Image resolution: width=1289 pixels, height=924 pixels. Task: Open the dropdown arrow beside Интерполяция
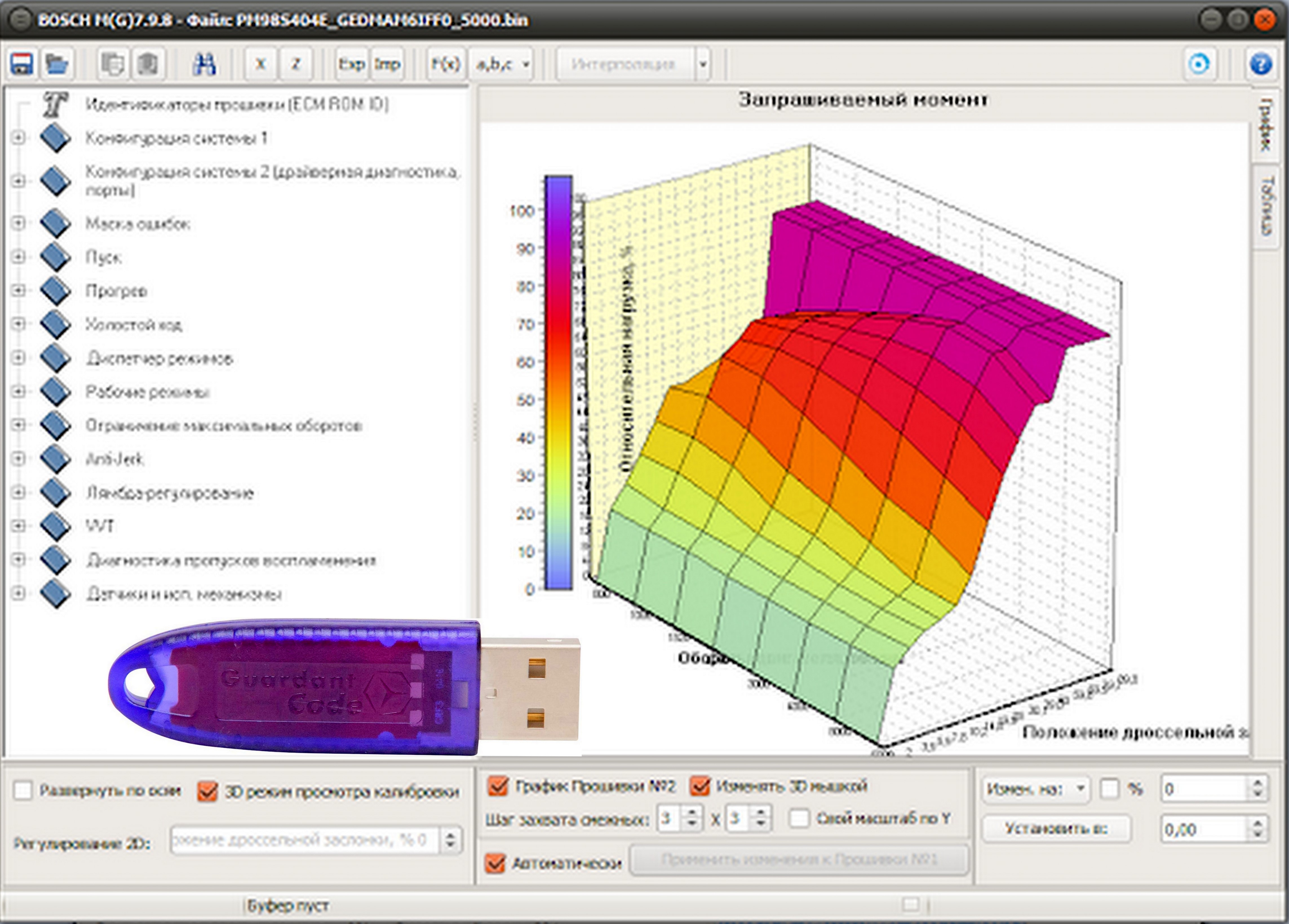(x=703, y=64)
